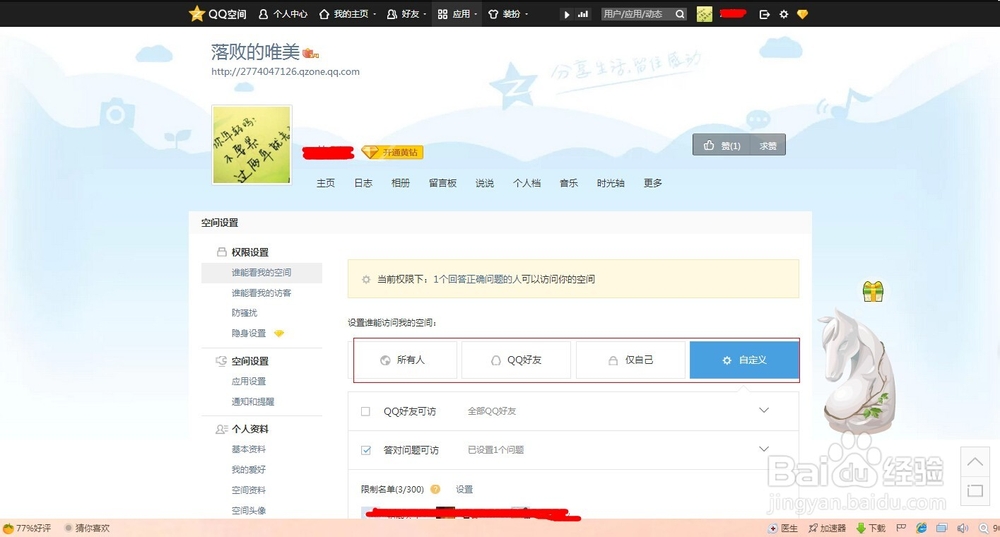Click the 限制名单 help question icon
The height and width of the screenshot is (537, 1000).
point(435,489)
